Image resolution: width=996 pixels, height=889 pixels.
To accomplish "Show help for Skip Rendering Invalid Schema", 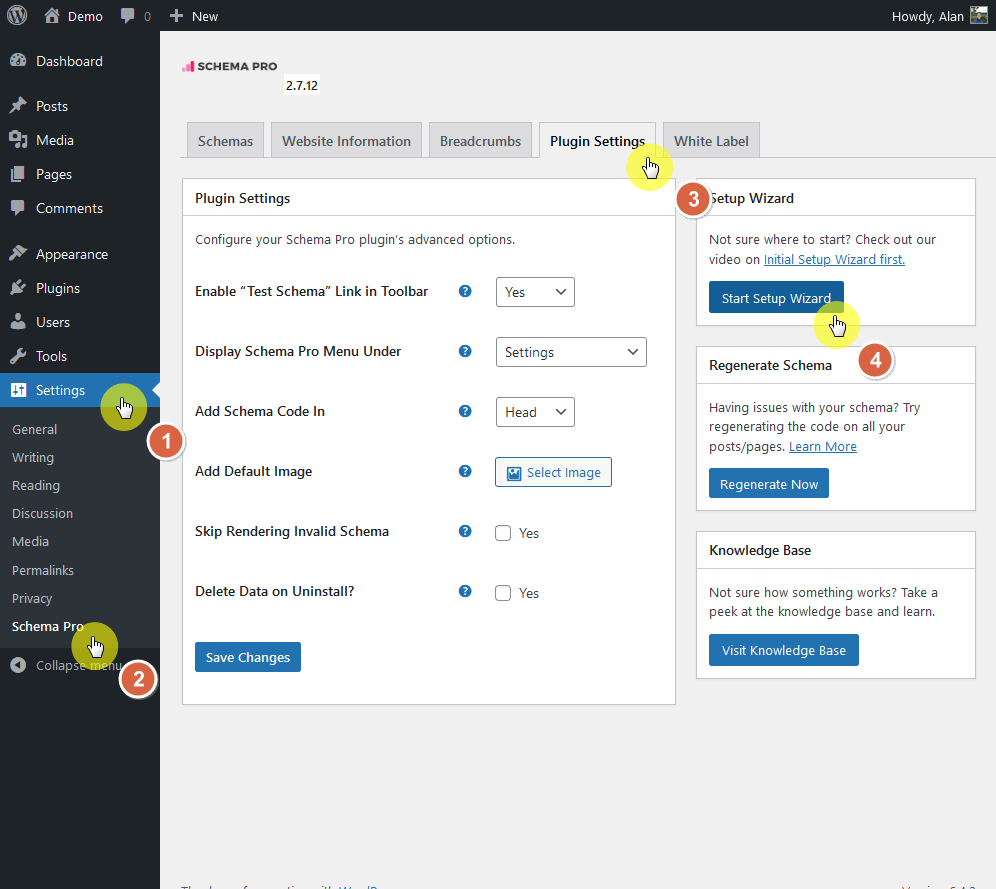I will 465,531.
